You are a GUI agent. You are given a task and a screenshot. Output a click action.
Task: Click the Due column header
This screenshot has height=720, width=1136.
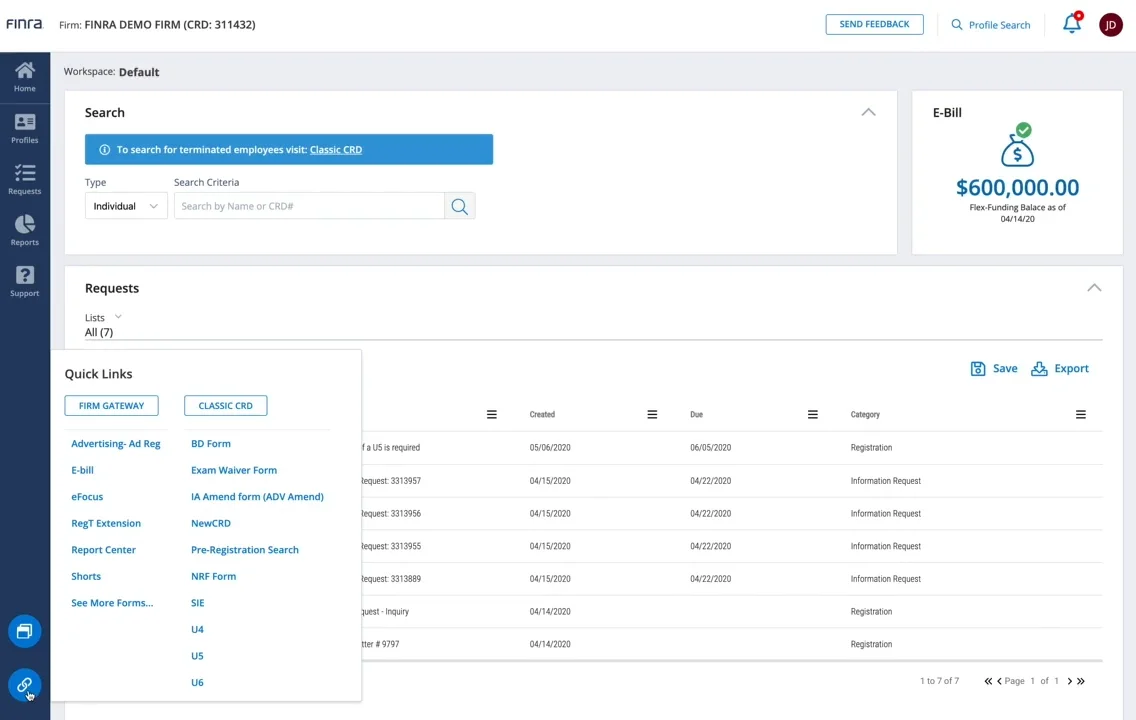pyautogui.click(x=696, y=414)
